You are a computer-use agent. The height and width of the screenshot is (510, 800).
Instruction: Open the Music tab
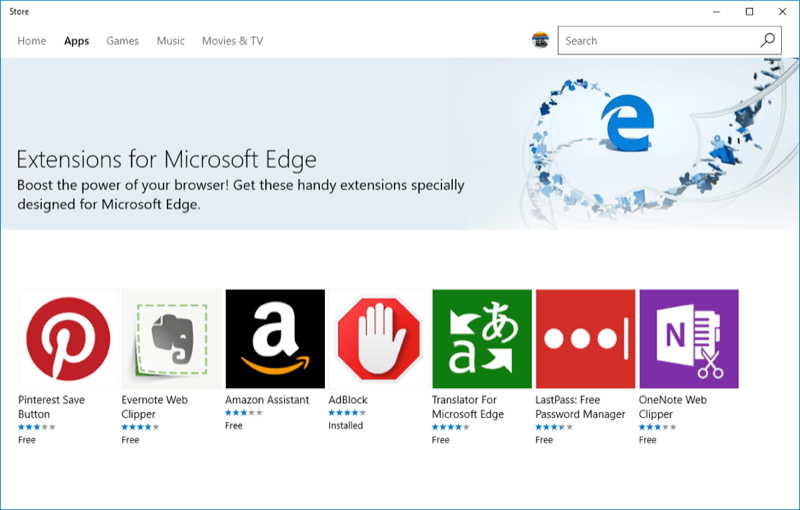(170, 41)
